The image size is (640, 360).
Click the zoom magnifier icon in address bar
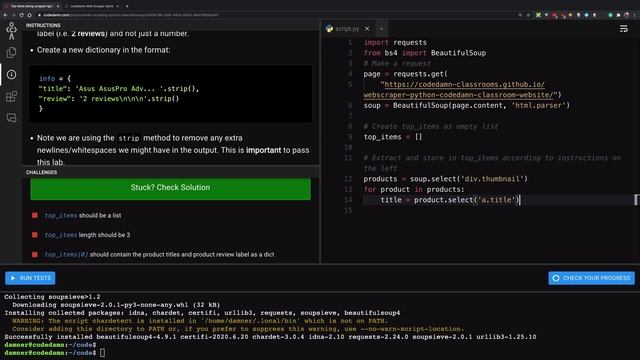pyautogui.click(x=520, y=15)
